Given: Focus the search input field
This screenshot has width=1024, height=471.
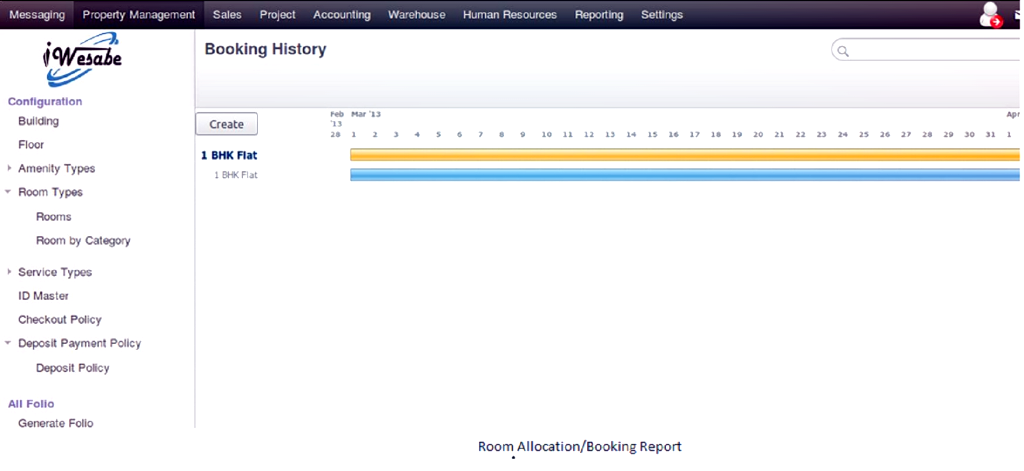Looking at the screenshot, I should pos(930,51).
